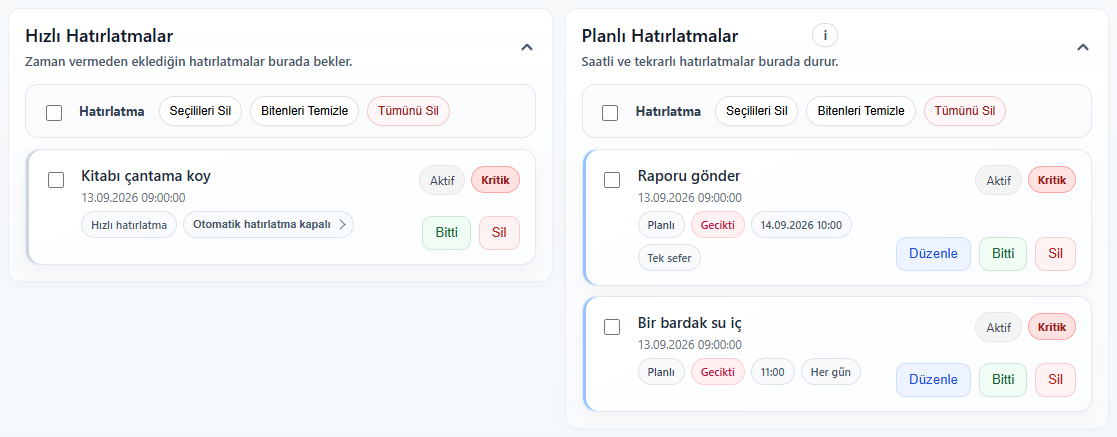Click Bitenleri Temizle in Planlı Hatırlatmalar
Viewport: 1117px width, 437px height.
click(861, 111)
